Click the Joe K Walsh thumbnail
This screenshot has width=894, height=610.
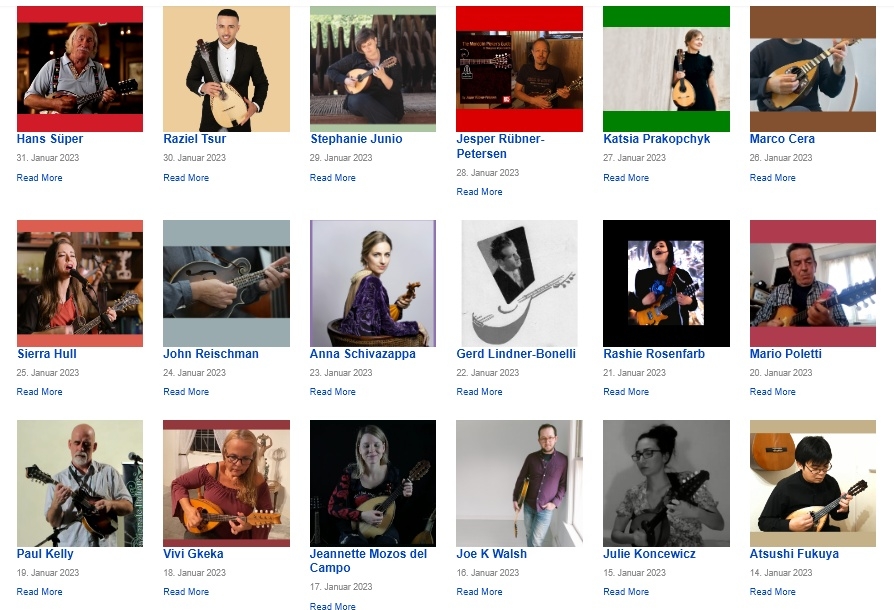(519, 483)
